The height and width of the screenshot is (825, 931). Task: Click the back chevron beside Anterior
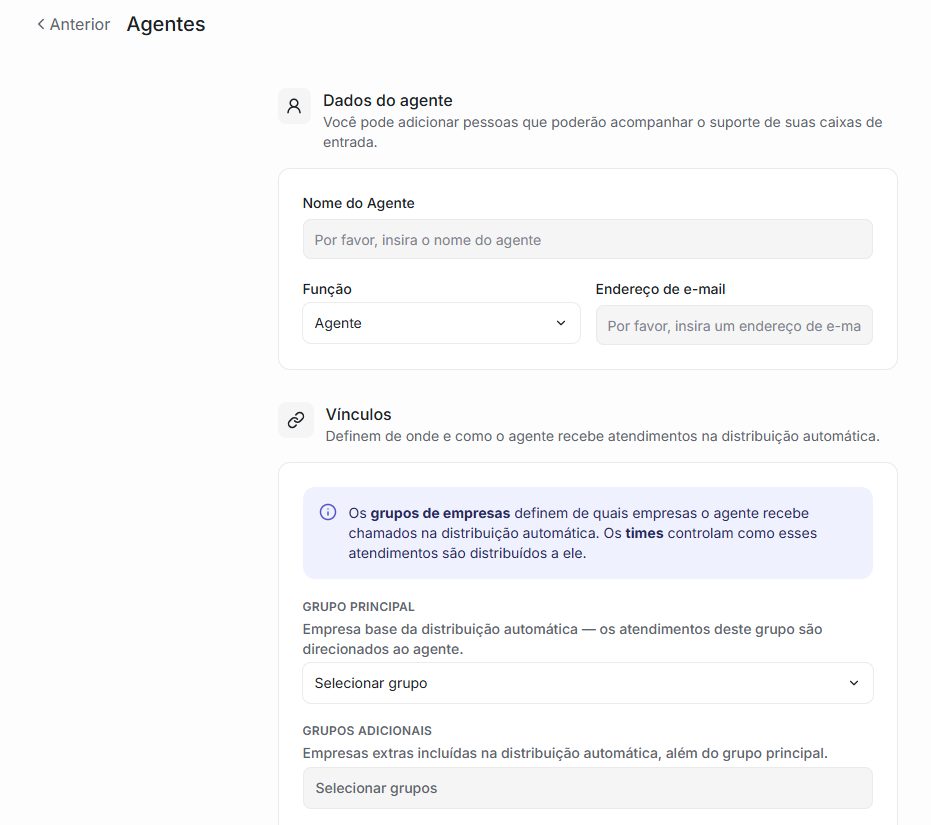click(x=40, y=24)
